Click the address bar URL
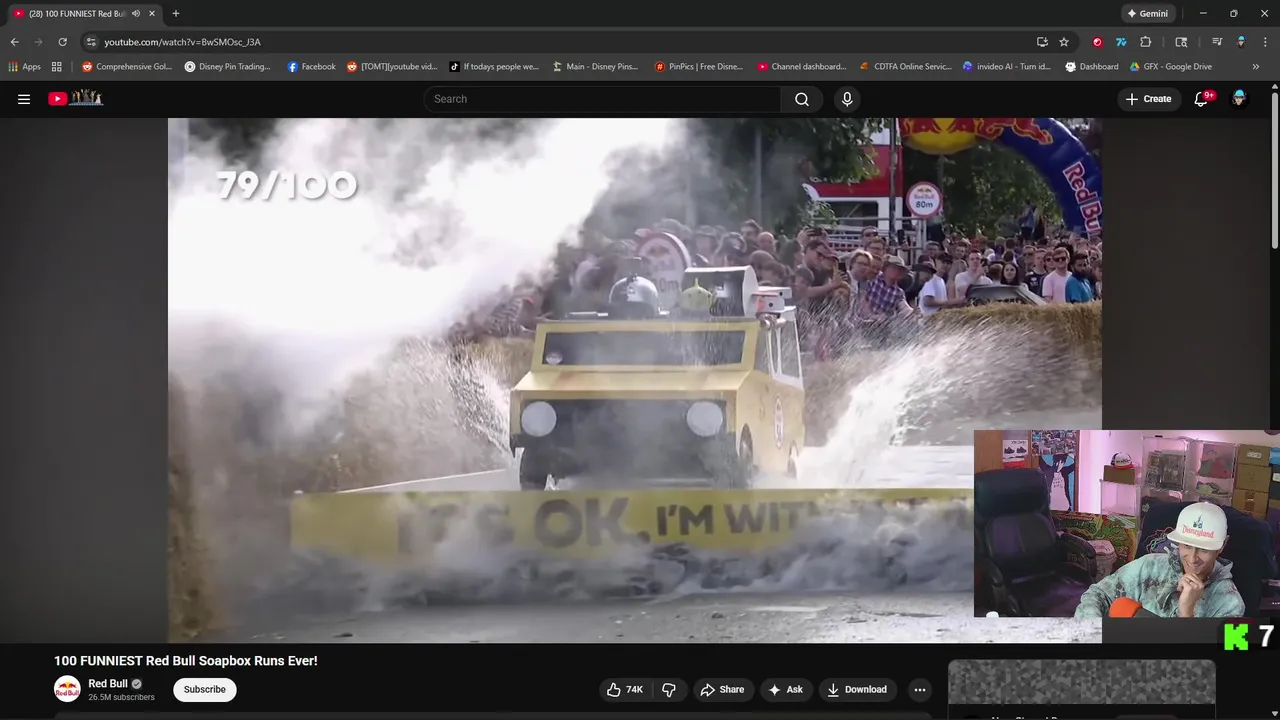Viewport: 1280px width, 720px height. [x=182, y=42]
